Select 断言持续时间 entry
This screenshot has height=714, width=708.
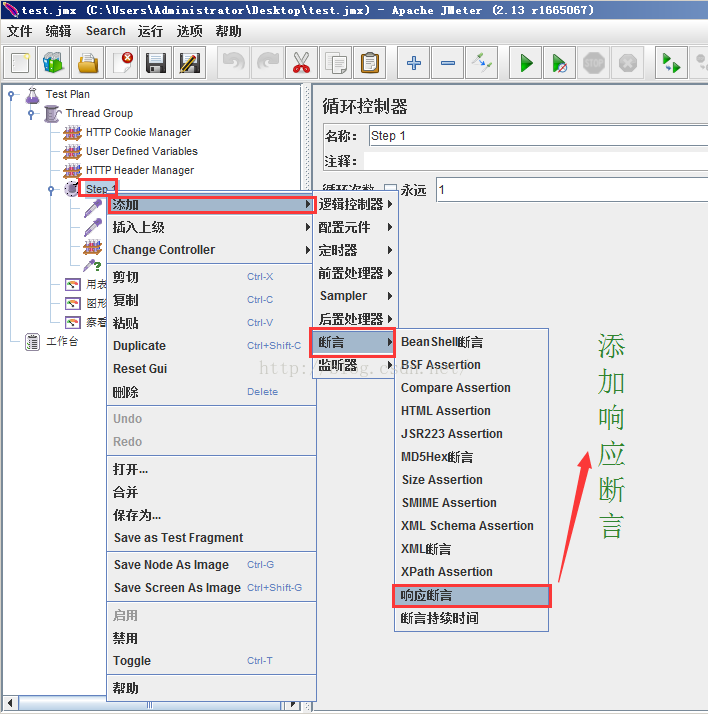coord(472,618)
